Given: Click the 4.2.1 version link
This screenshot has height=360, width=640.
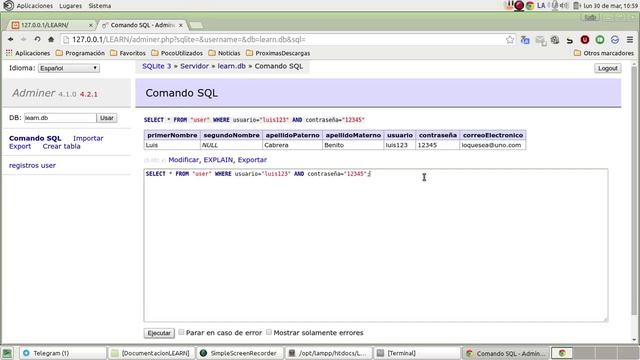Looking at the screenshot, I should (89, 94).
